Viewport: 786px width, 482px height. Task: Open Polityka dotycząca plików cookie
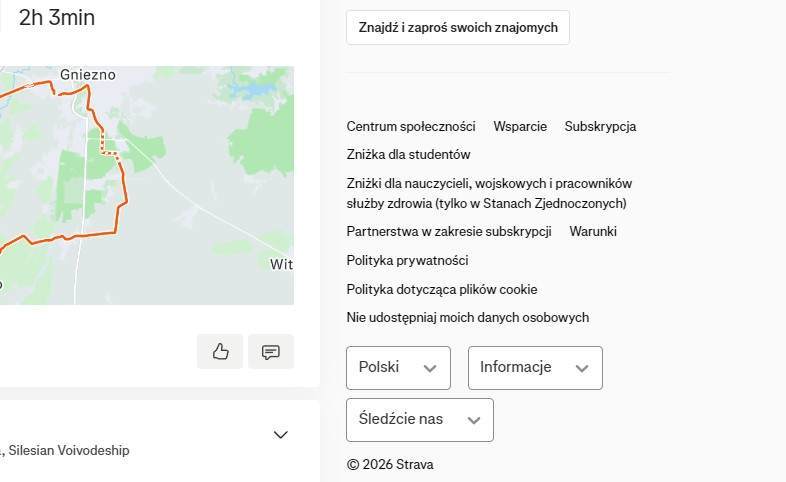442,289
